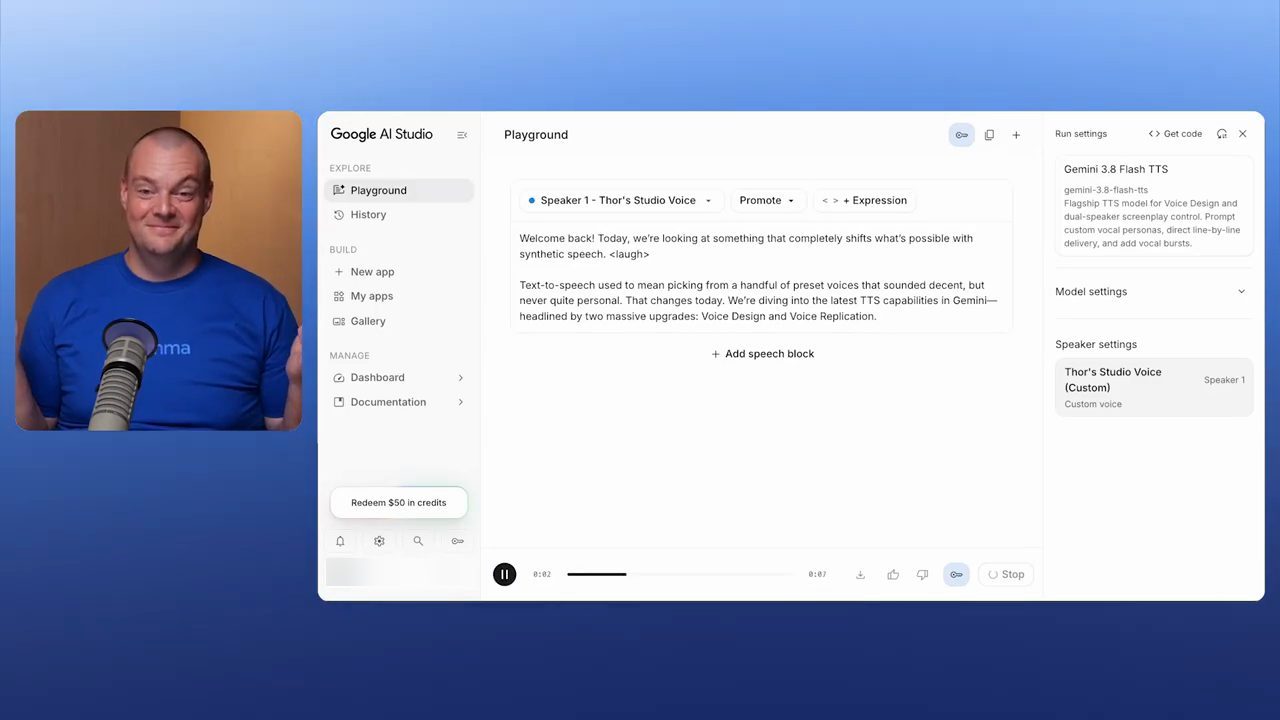Click the total duration 0:07

point(818,575)
